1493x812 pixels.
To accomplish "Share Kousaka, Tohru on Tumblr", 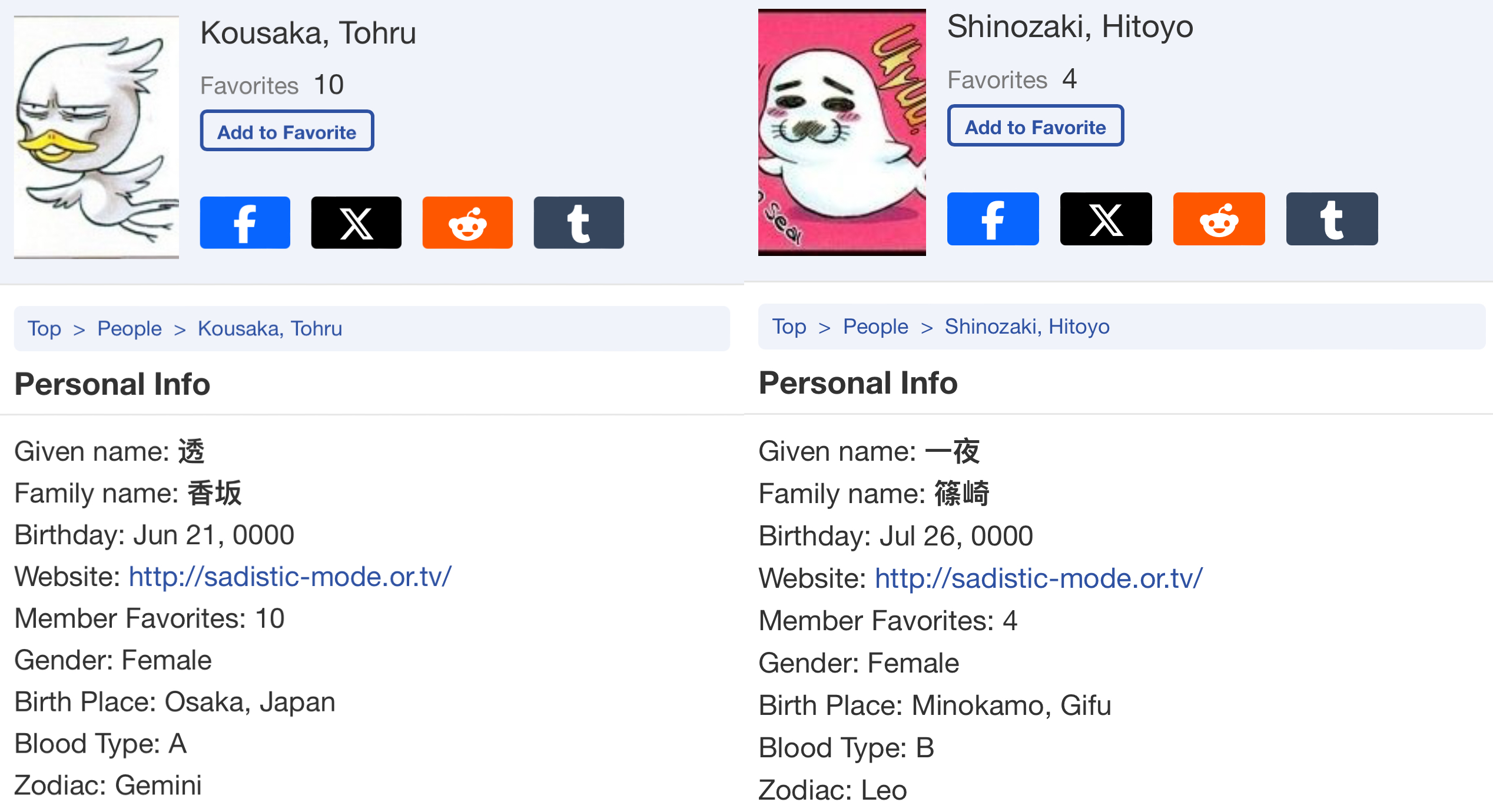I will (579, 222).
